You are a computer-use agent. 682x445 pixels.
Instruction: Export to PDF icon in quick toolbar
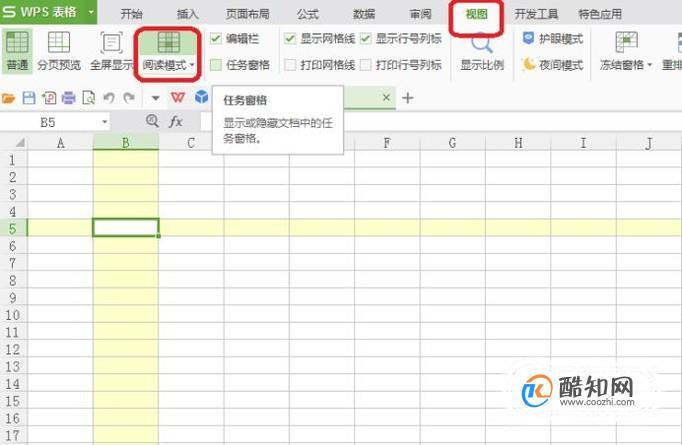(x=49, y=98)
